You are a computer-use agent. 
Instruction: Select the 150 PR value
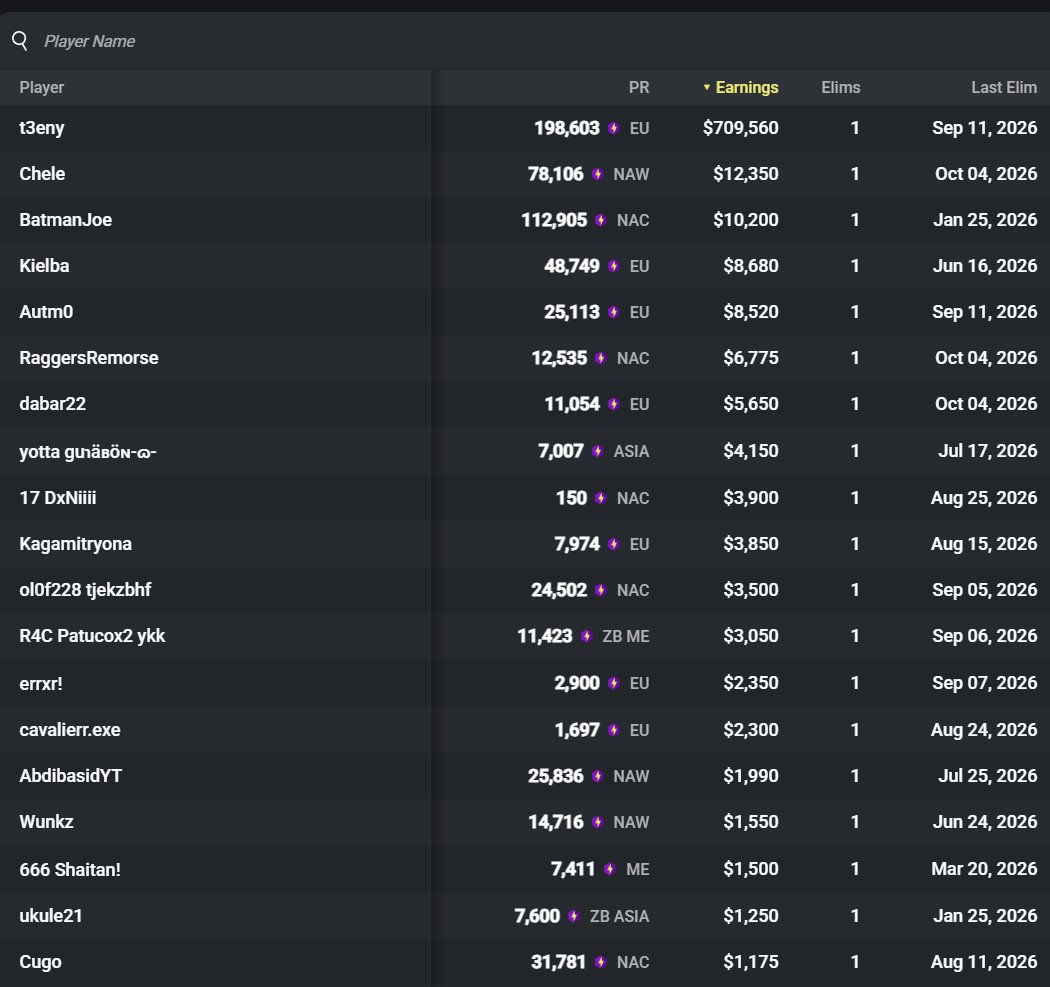[x=571, y=498]
